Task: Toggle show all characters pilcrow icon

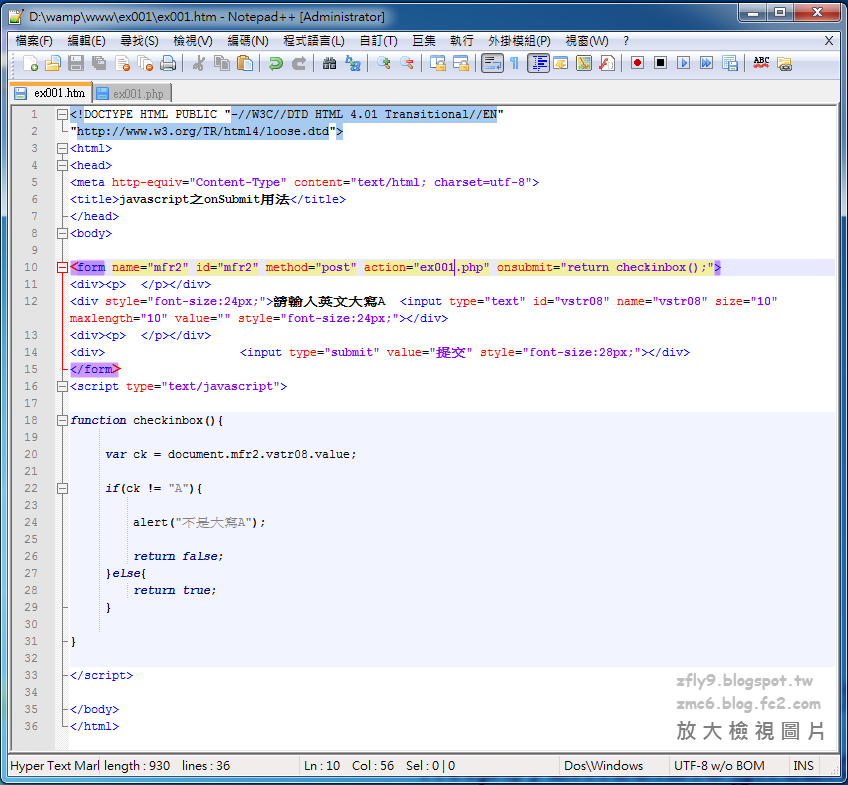Action: click(x=514, y=63)
